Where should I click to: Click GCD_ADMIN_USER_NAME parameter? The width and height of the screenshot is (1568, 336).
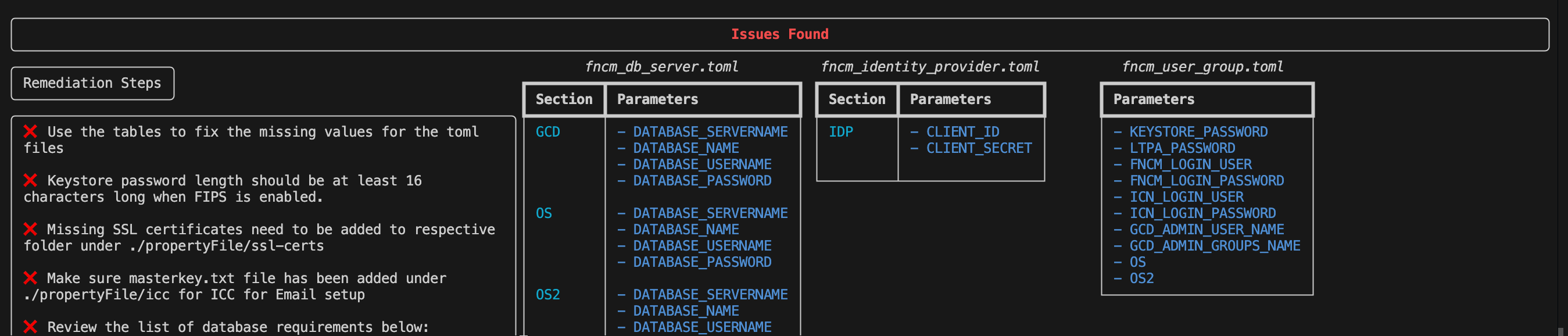click(1207, 230)
